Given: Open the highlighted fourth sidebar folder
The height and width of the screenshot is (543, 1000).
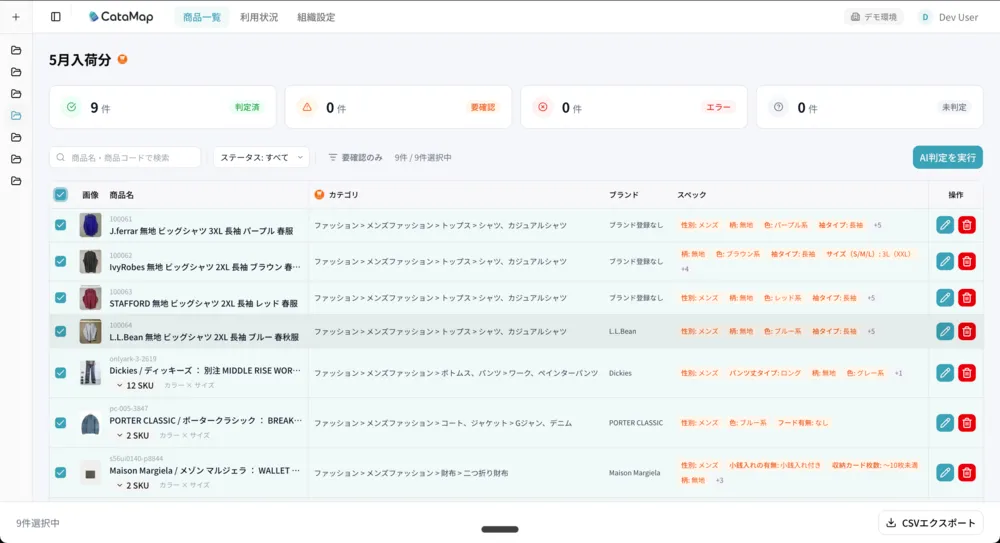Looking at the screenshot, I should [x=16, y=115].
